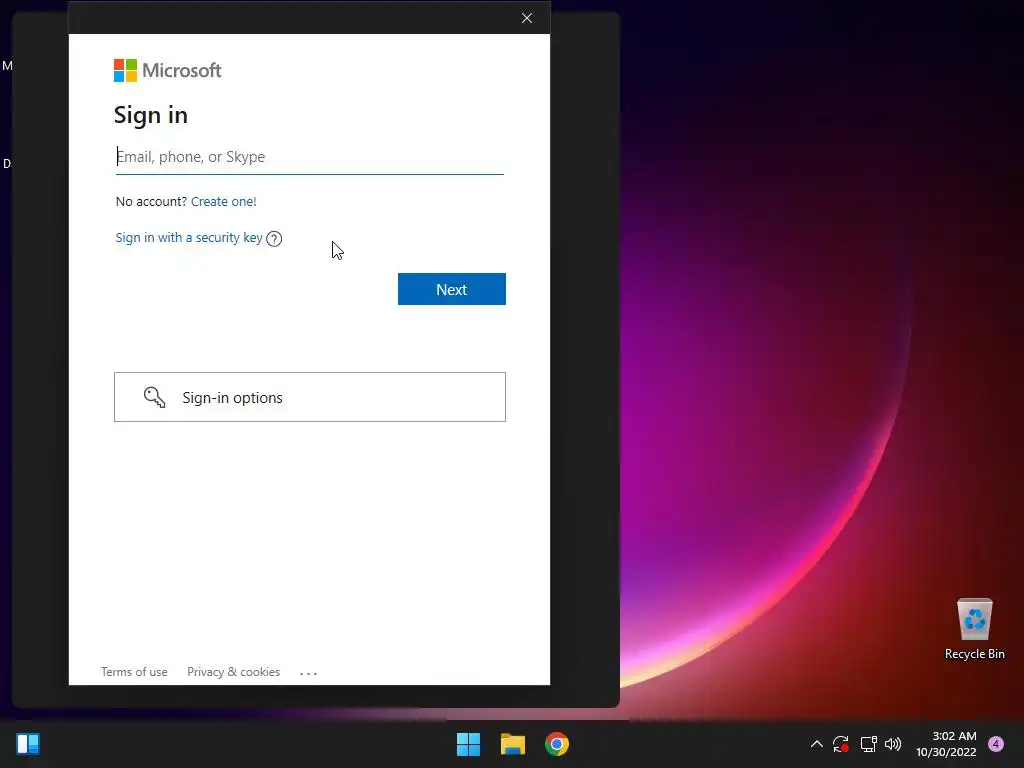Choose Sign in with a security key
Viewport: 1024px width, 768px height.
189,238
